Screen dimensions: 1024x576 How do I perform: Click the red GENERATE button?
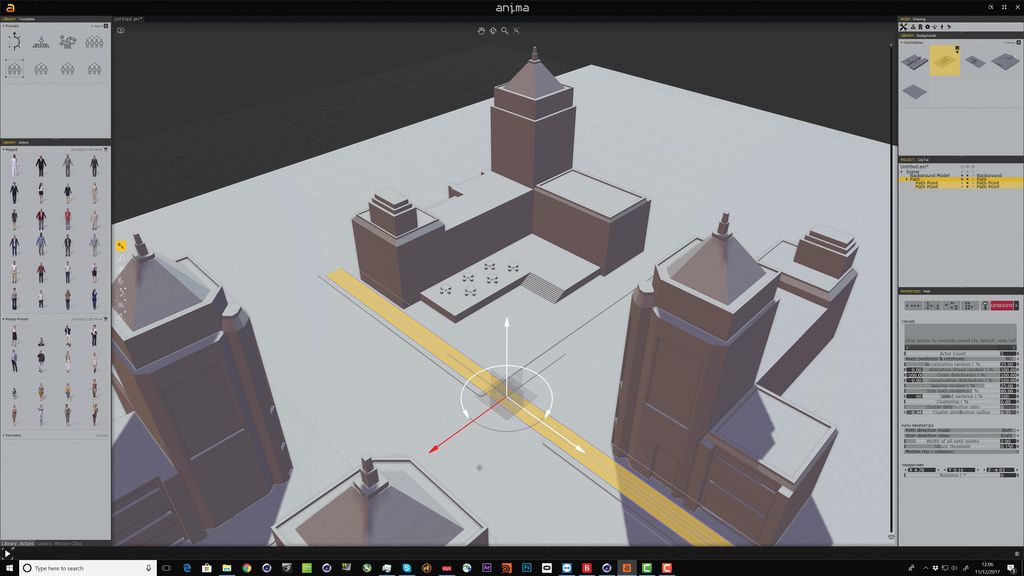click(1000, 304)
